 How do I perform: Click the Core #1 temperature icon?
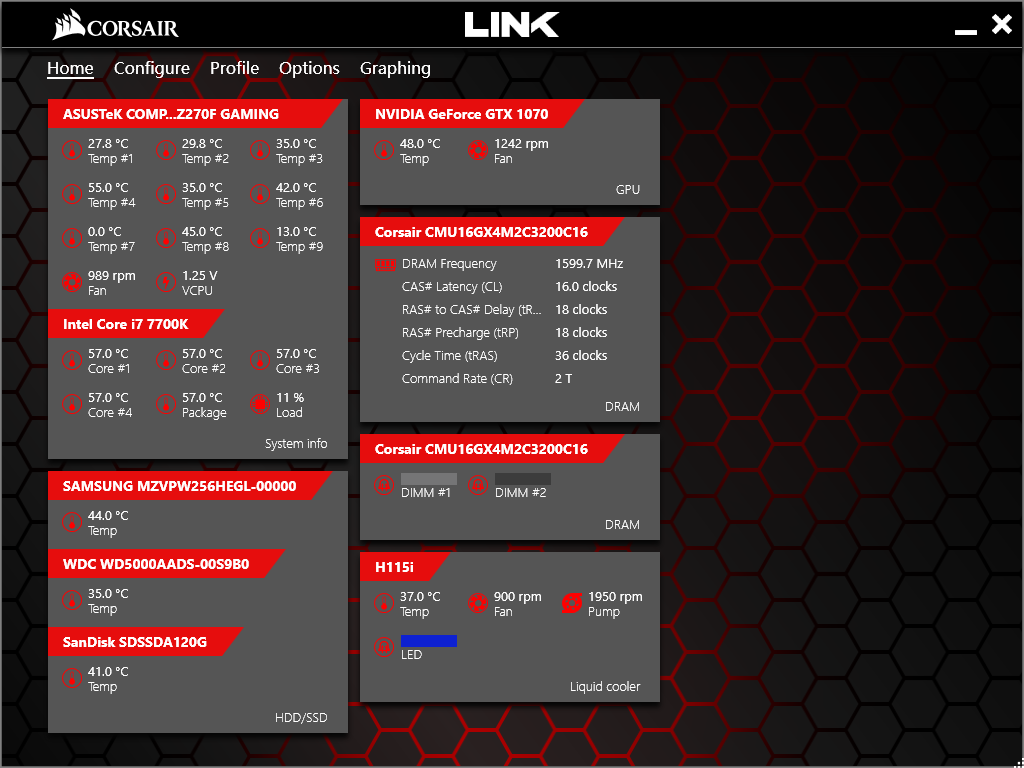[71, 360]
